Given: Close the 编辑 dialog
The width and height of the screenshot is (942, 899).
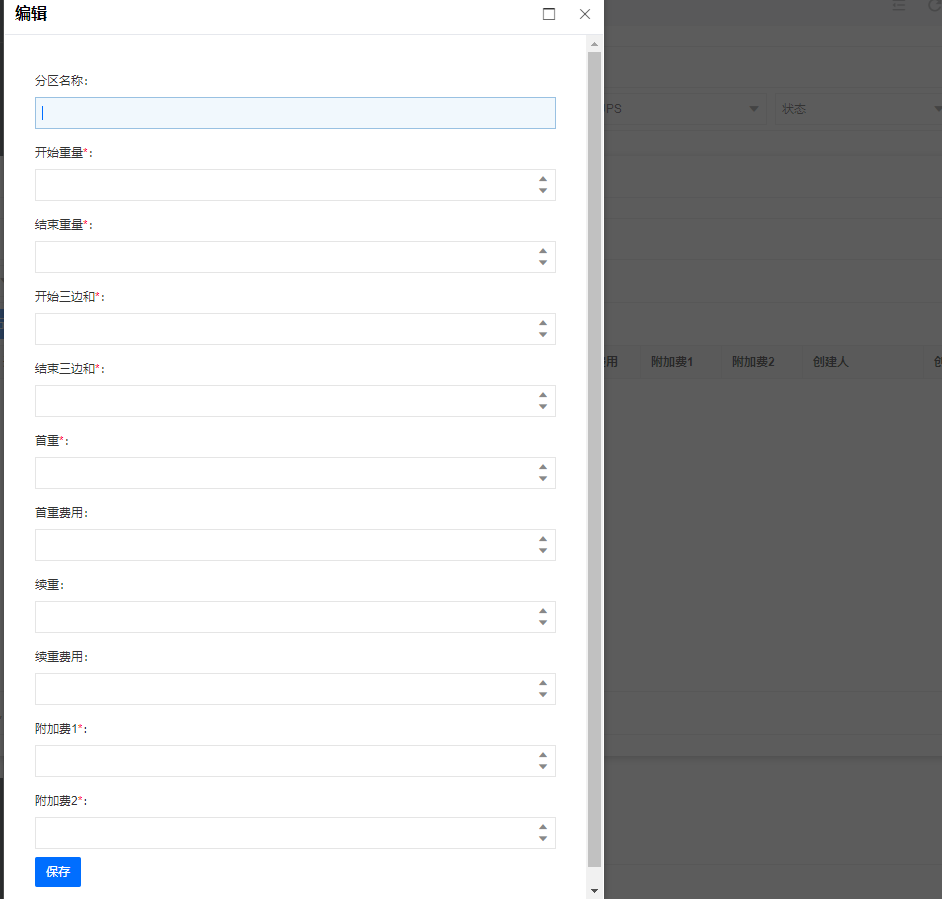Looking at the screenshot, I should click(585, 14).
